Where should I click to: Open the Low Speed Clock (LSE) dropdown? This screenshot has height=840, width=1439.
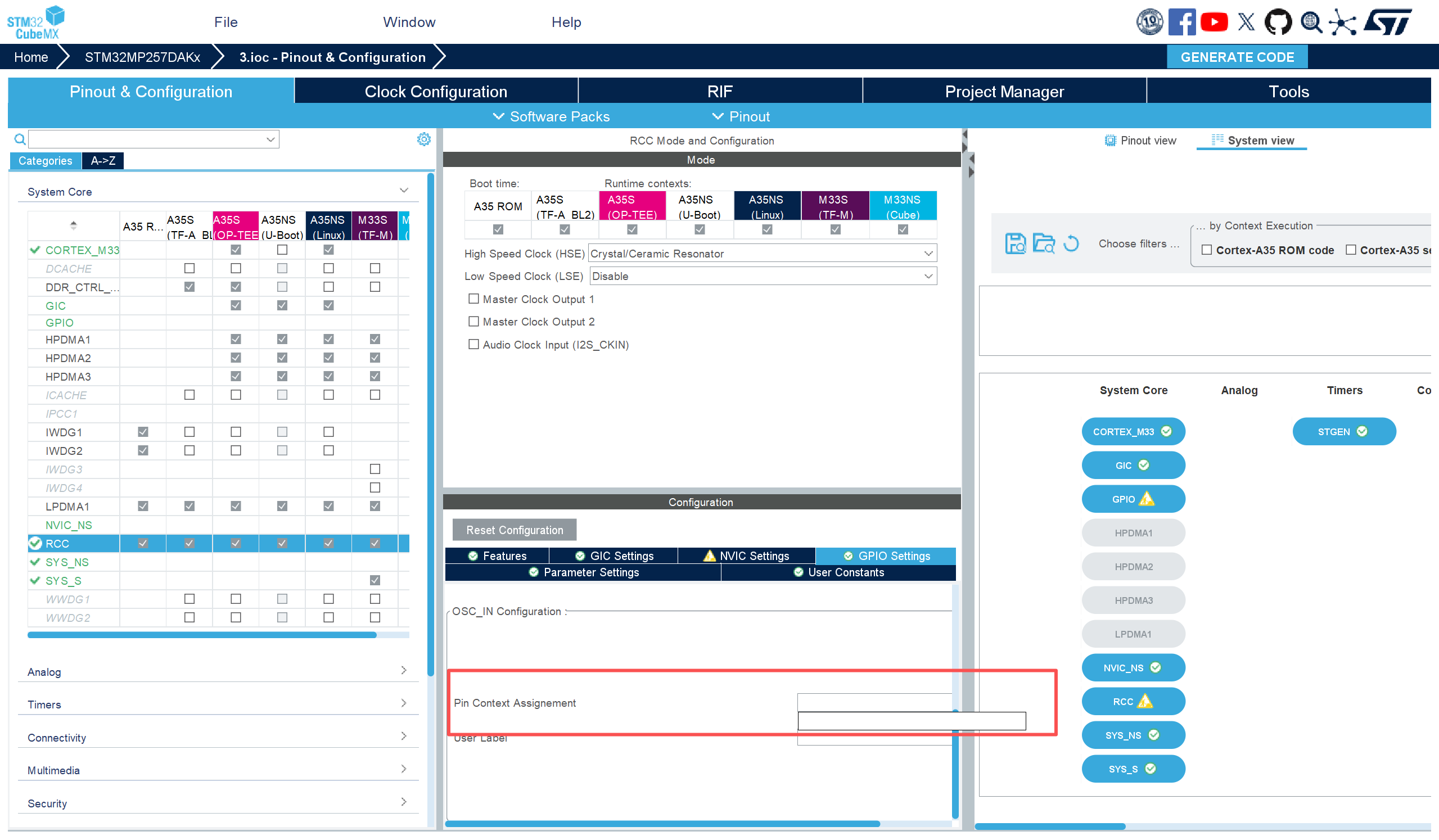(928, 276)
